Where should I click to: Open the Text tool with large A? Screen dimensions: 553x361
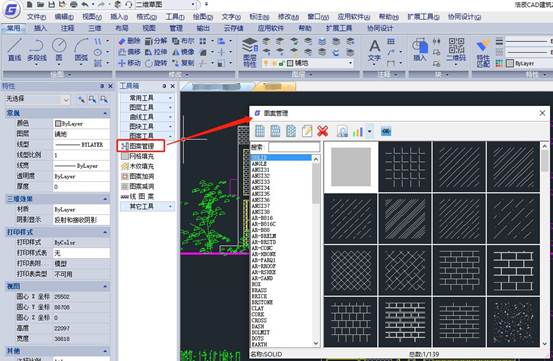[x=374, y=50]
